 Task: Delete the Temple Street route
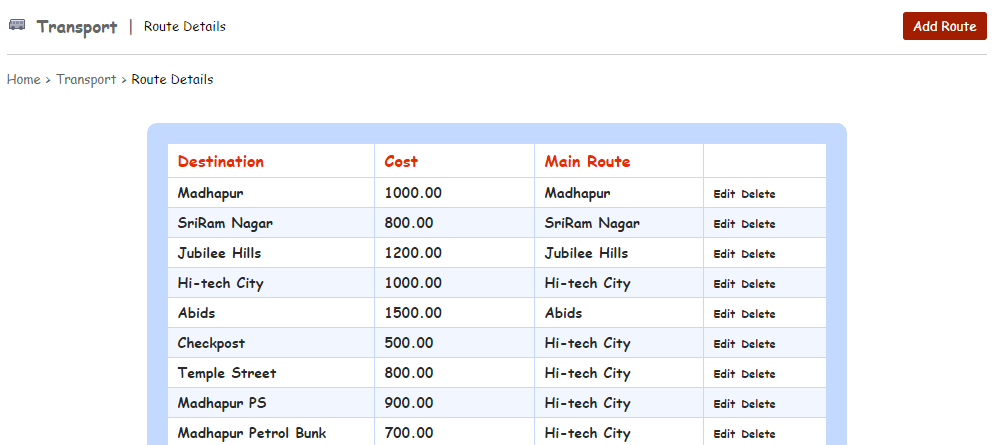coord(758,374)
